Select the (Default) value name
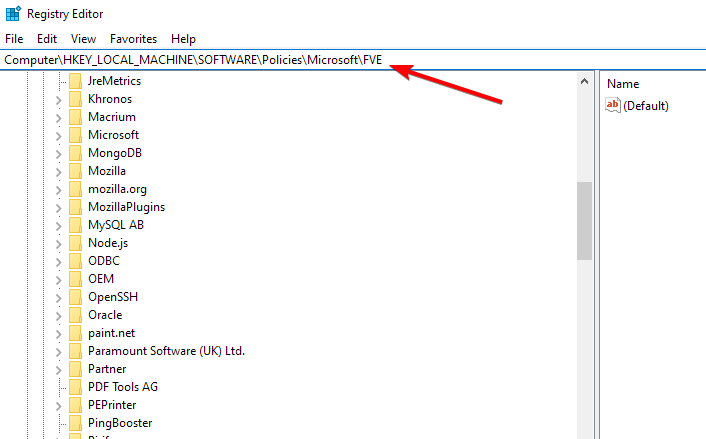The height and width of the screenshot is (439, 706). tap(646, 106)
